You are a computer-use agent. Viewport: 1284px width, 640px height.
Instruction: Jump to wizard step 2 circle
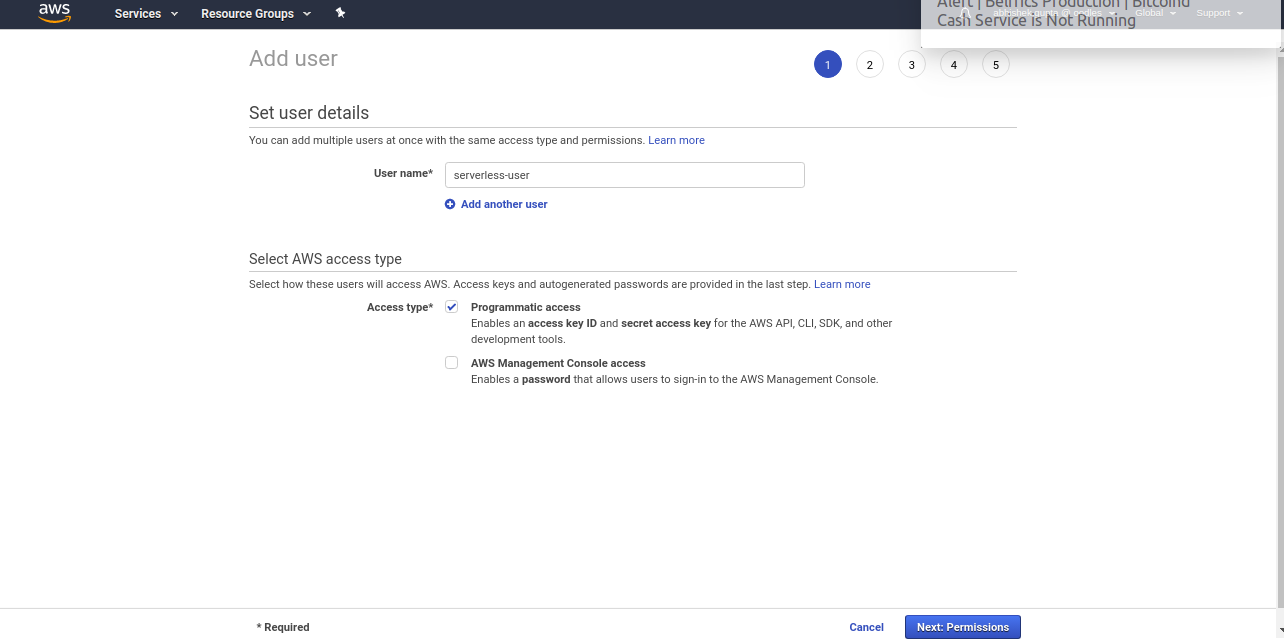tap(870, 65)
